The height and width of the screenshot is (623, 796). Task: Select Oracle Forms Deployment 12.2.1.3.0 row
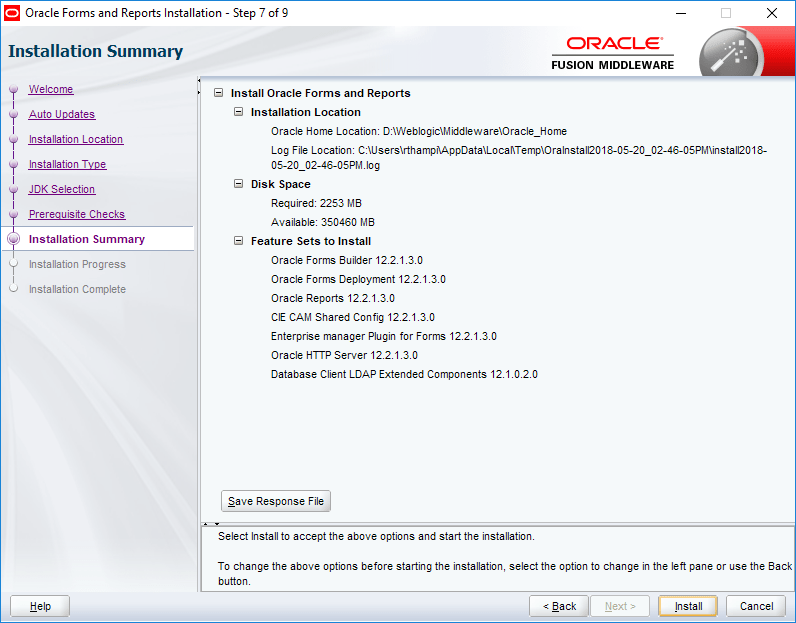click(x=358, y=279)
